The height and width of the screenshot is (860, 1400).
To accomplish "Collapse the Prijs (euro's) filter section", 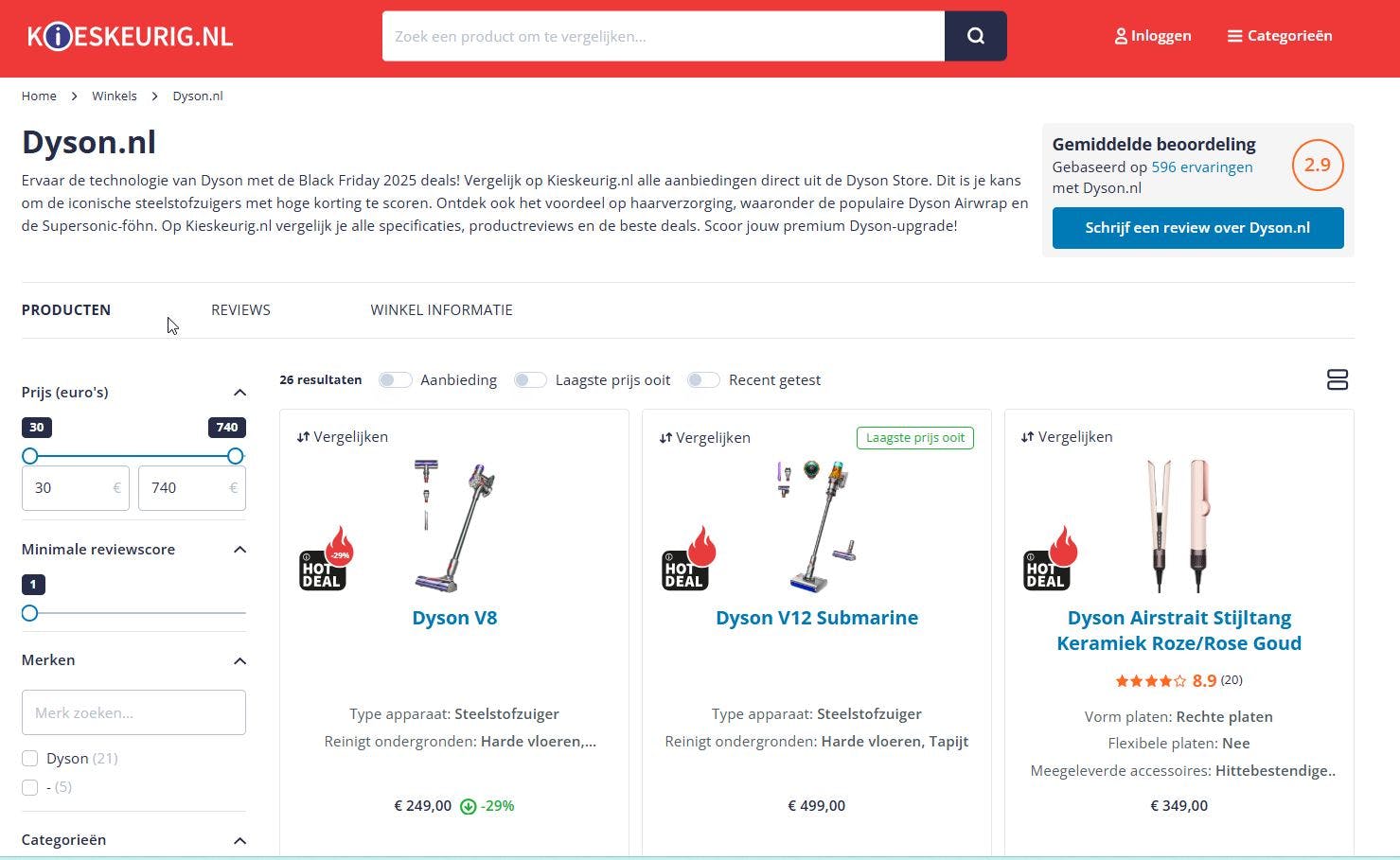I will [239, 393].
